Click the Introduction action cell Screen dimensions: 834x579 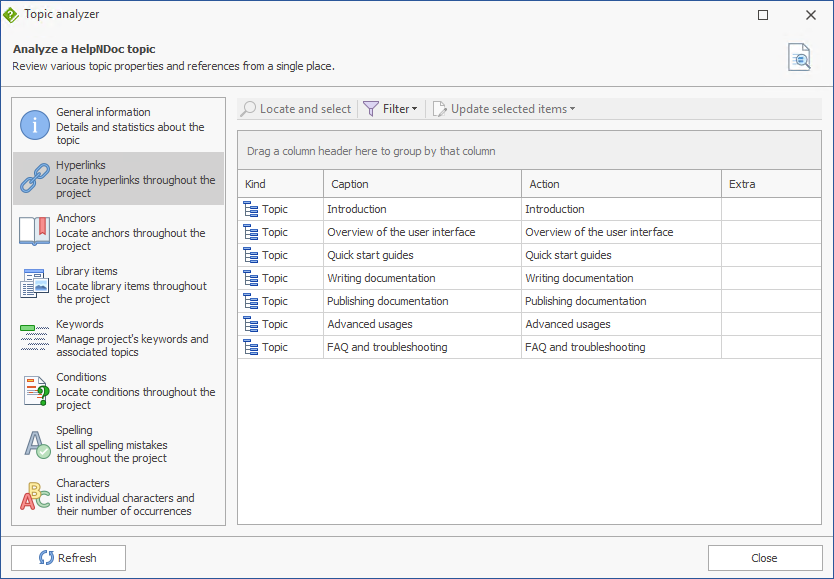click(621, 209)
